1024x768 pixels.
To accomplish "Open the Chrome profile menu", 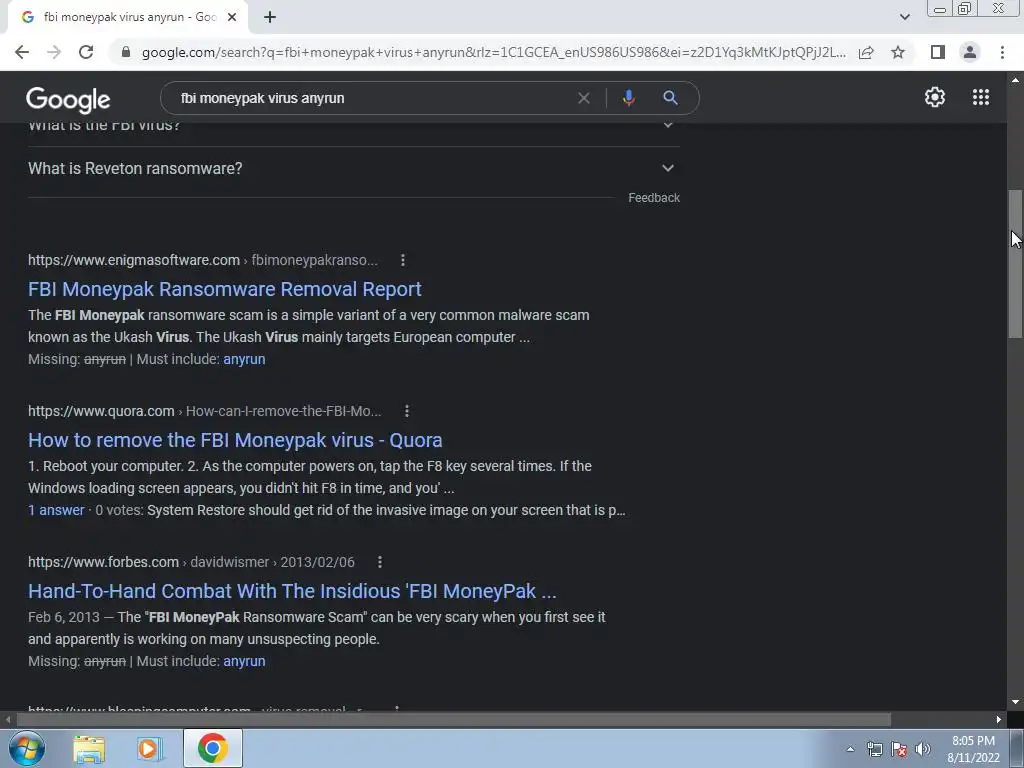I will tap(970, 52).
